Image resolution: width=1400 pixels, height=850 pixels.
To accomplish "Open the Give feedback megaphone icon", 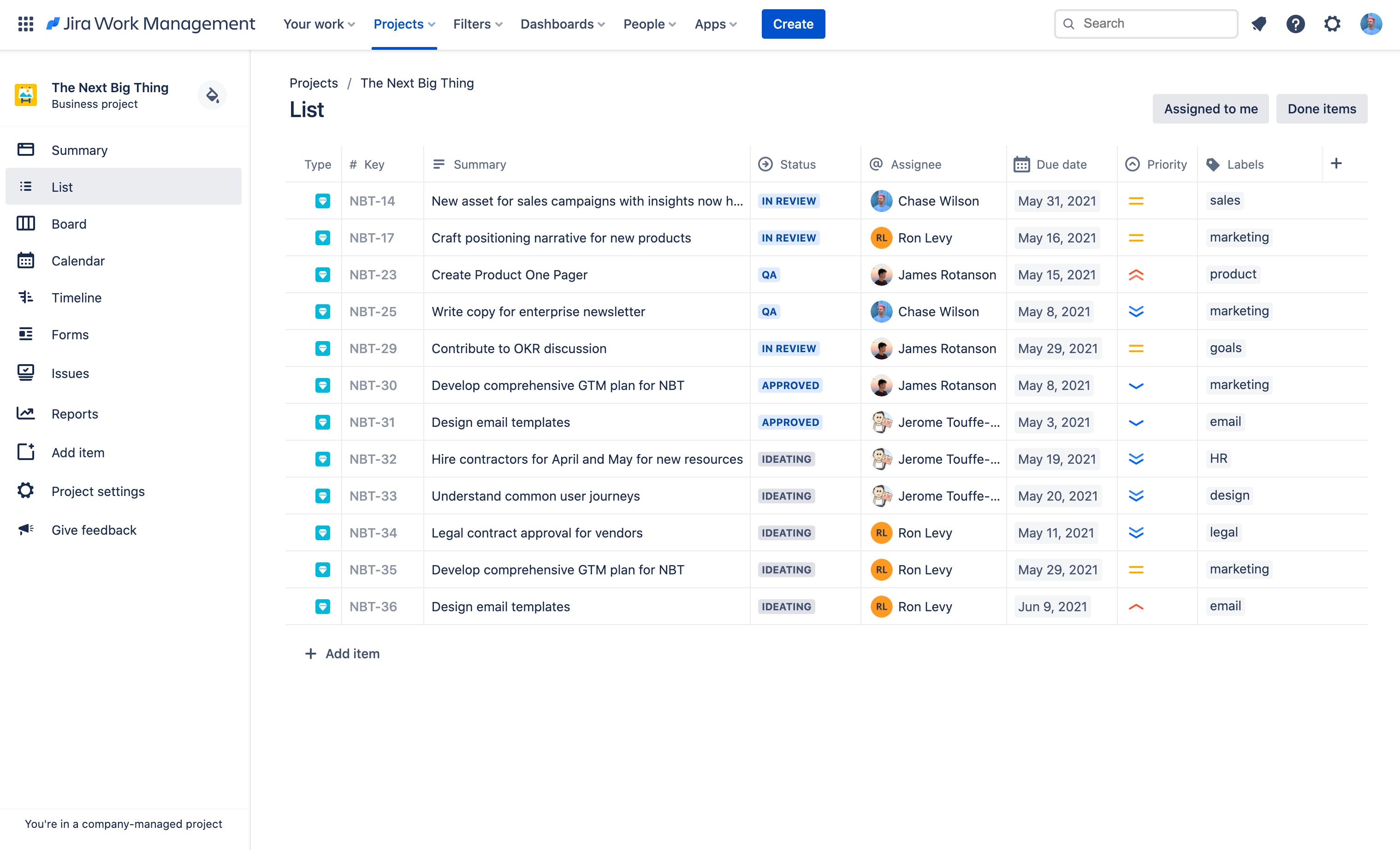I will [25, 530].
